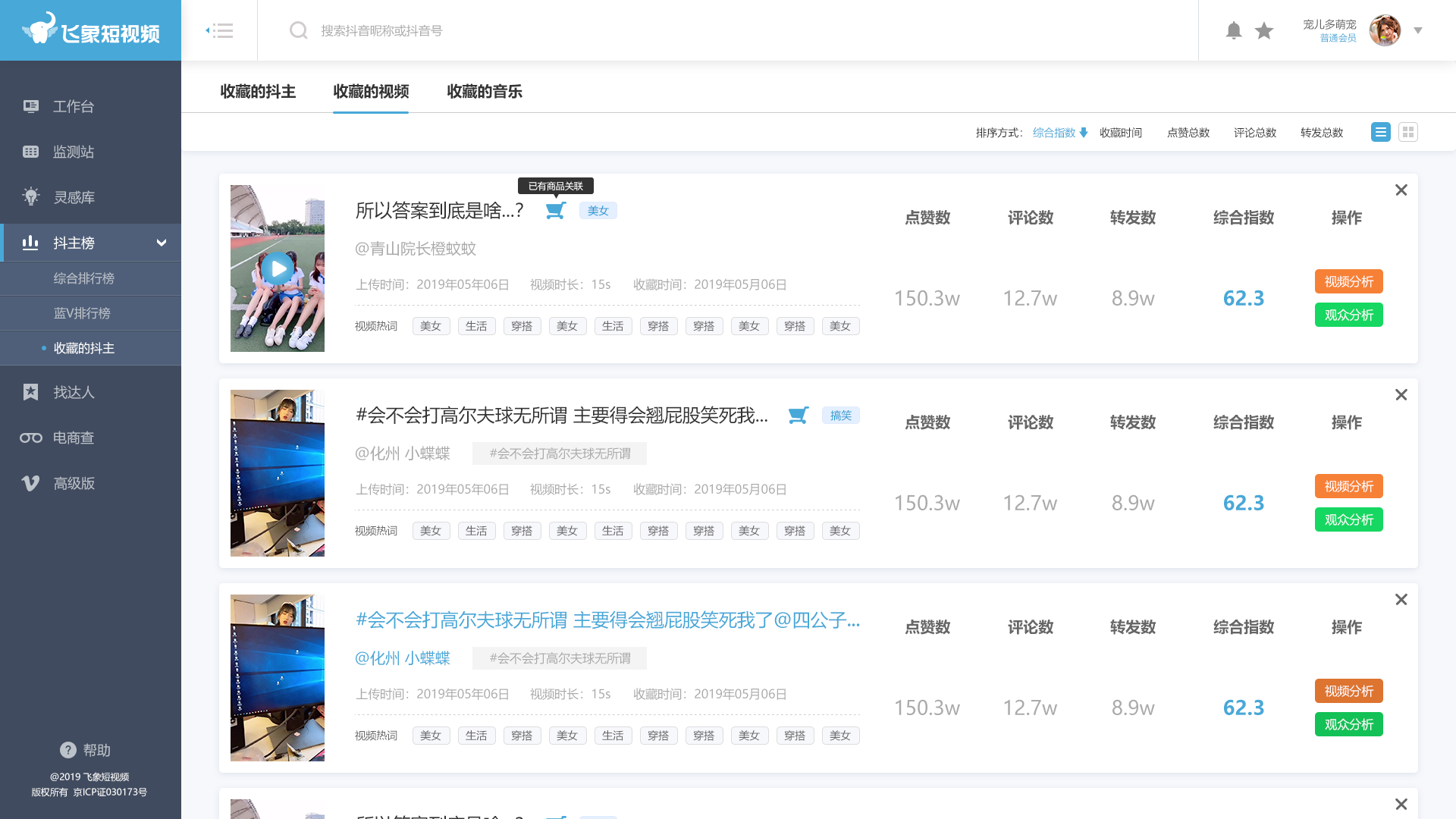The width and height of the screenshot is (1456, 819).
Task: Click the search magnifier icon
Action: click(299, 30)
